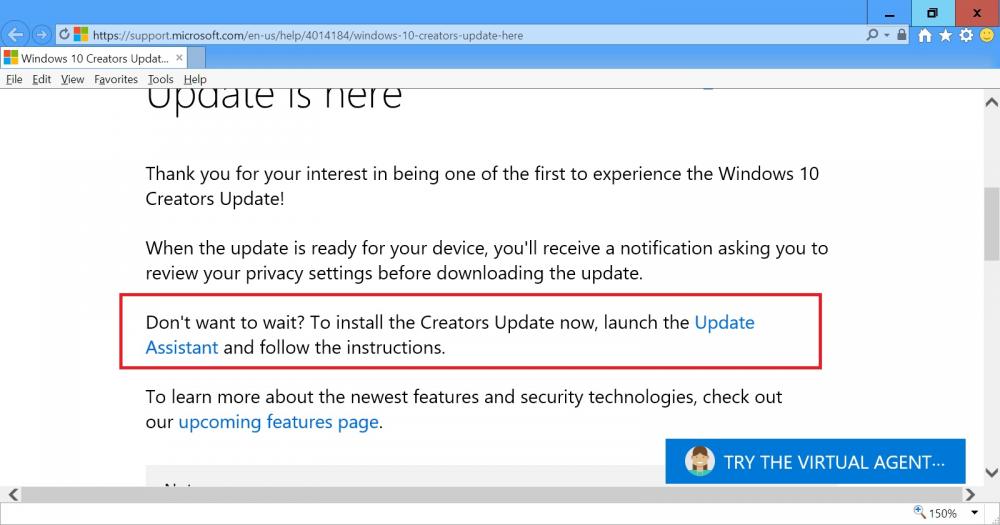
Task: Open the View menu
Action: pyautogui.click(x=73, y=79)
